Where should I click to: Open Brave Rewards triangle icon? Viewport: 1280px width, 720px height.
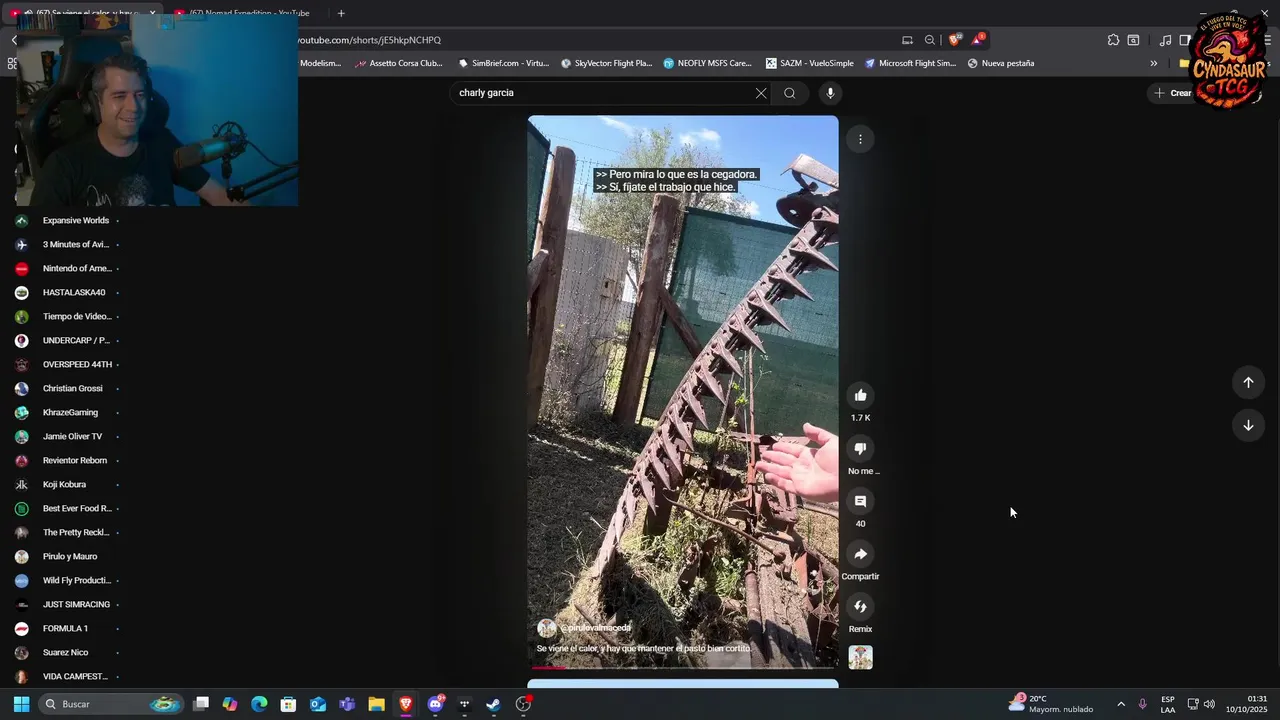[978, 40]
